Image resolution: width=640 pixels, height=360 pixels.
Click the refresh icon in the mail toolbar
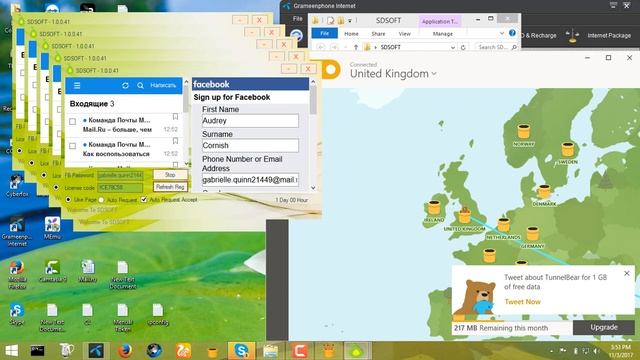[125, 85]
